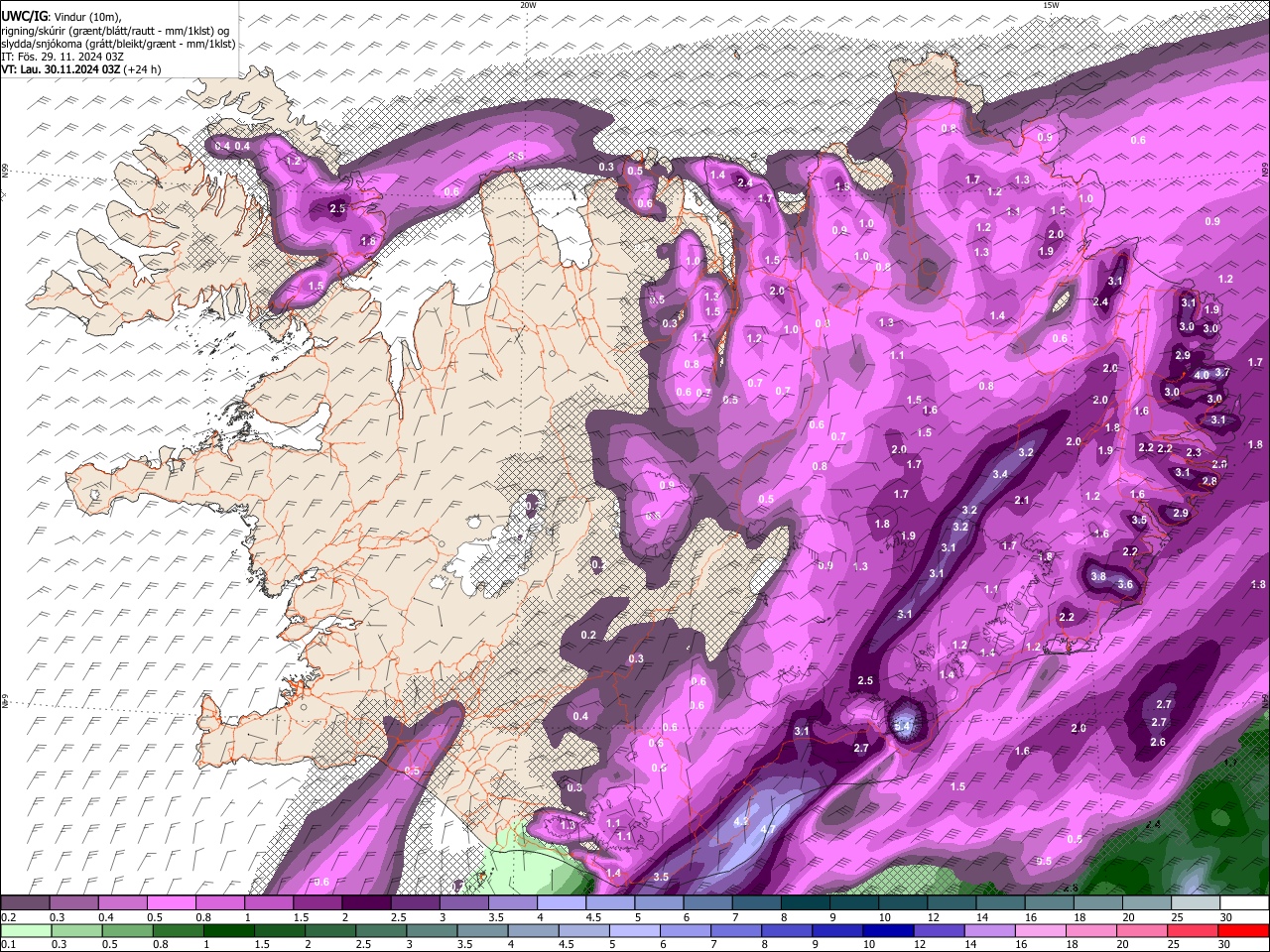Viewport: 1270px width, 952px height.
Task: Select the 'IT: Fös. 29. 11. 2024 03Z' line
Action: click(x=62, y=57)
